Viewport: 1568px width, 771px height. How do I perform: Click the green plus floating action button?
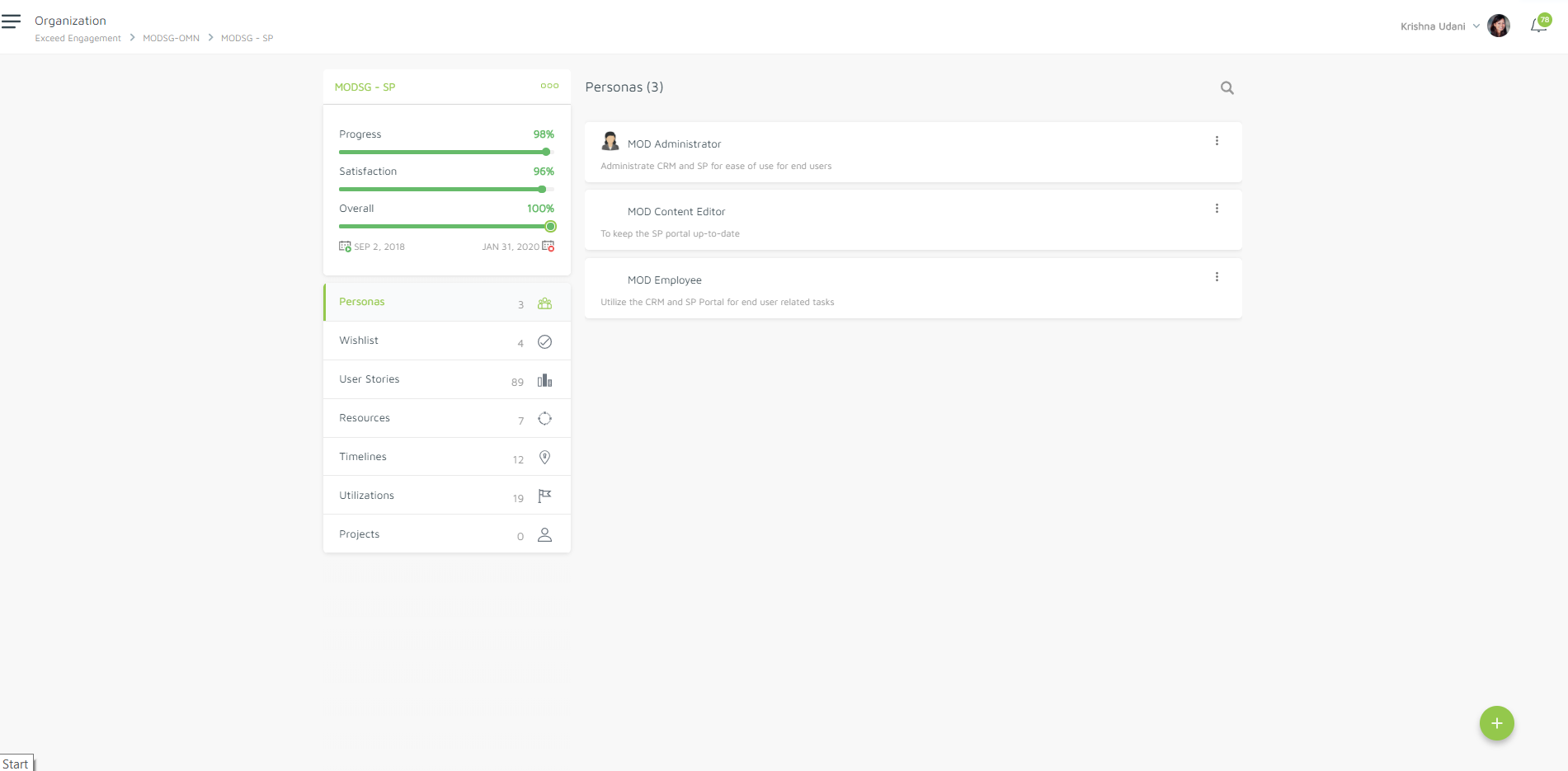(1496, 723)
